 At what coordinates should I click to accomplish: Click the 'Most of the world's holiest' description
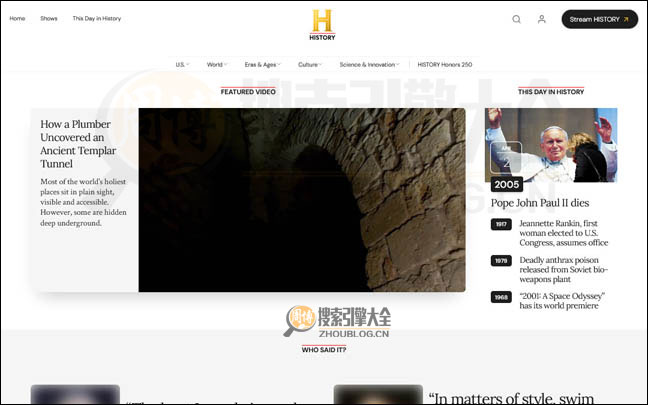point(83,202)
